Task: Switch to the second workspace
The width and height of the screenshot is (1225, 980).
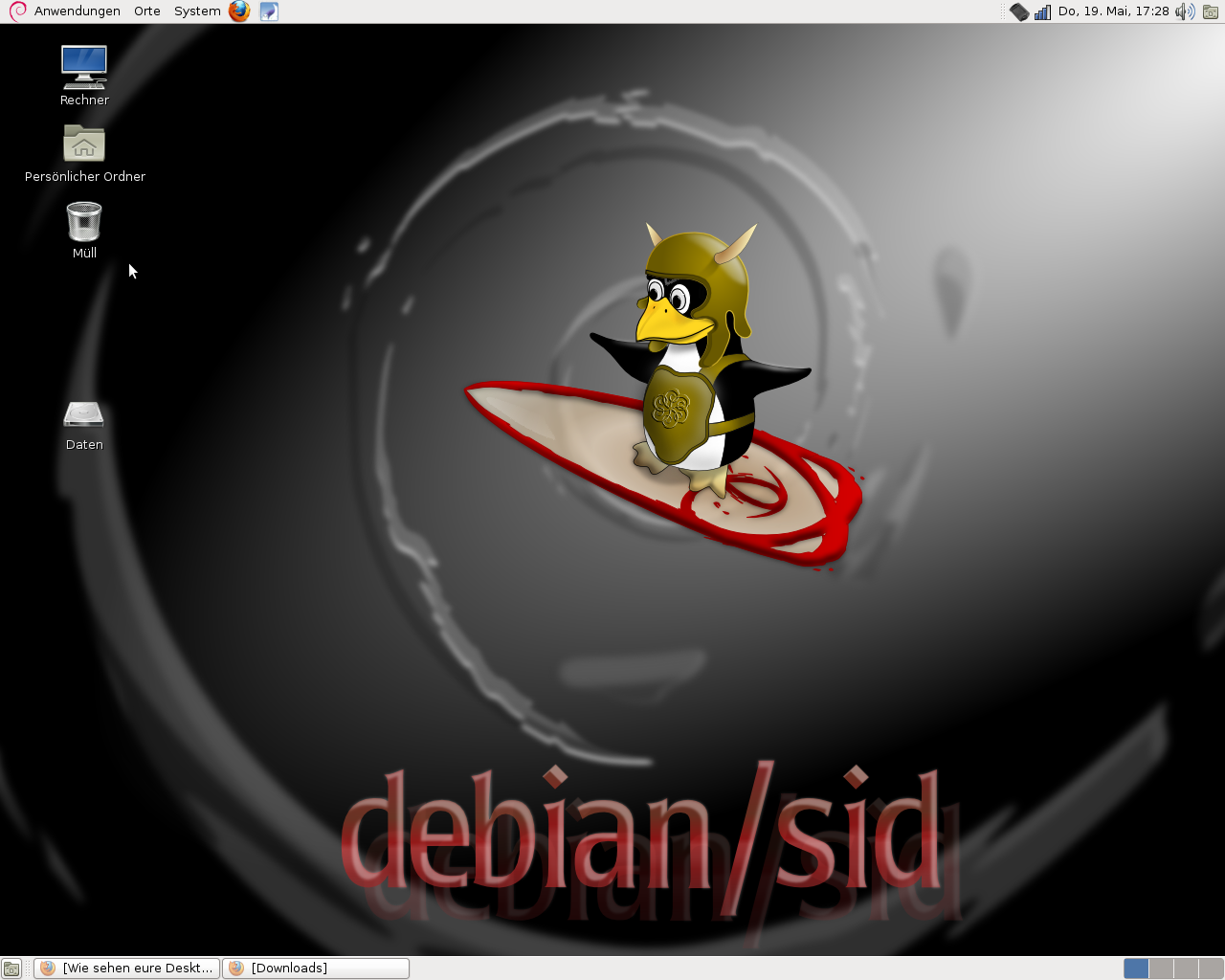Action: click(1161, 969)
